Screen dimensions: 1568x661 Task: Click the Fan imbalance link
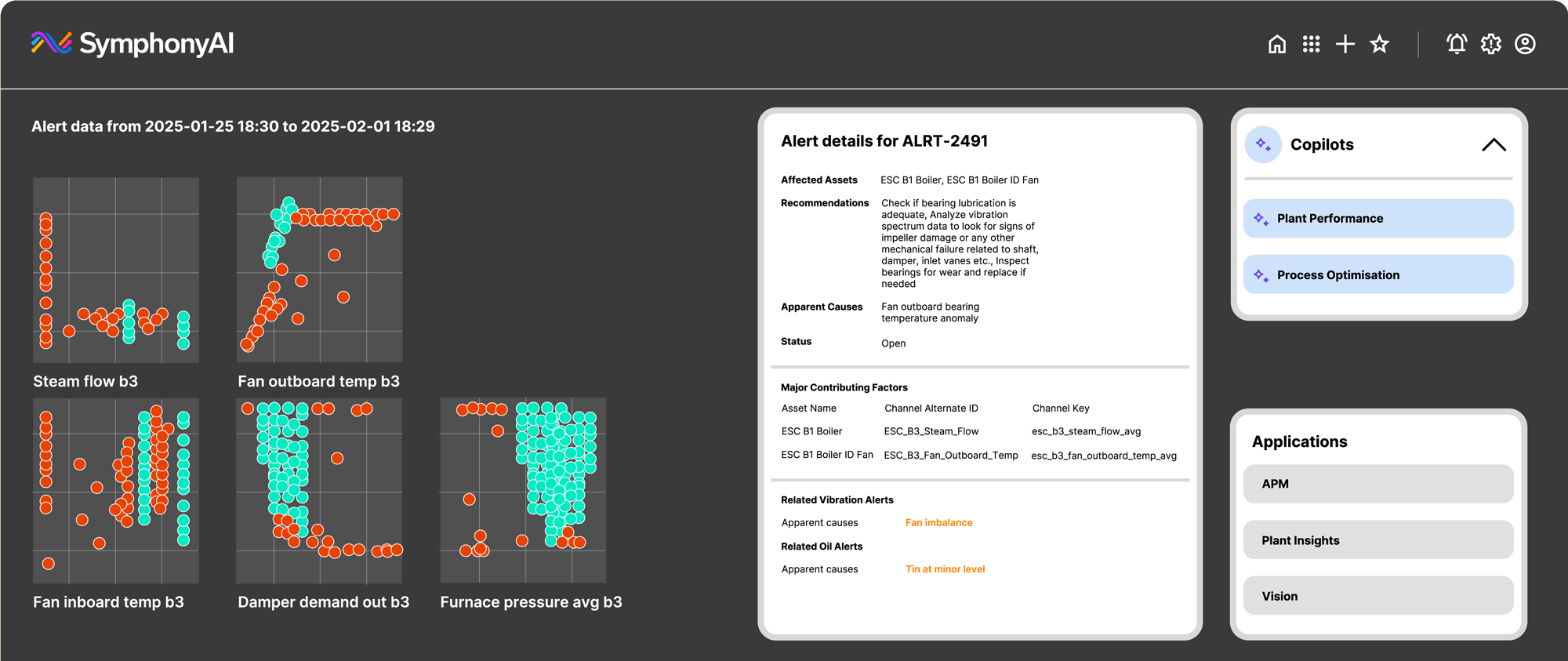coord(938,523)
